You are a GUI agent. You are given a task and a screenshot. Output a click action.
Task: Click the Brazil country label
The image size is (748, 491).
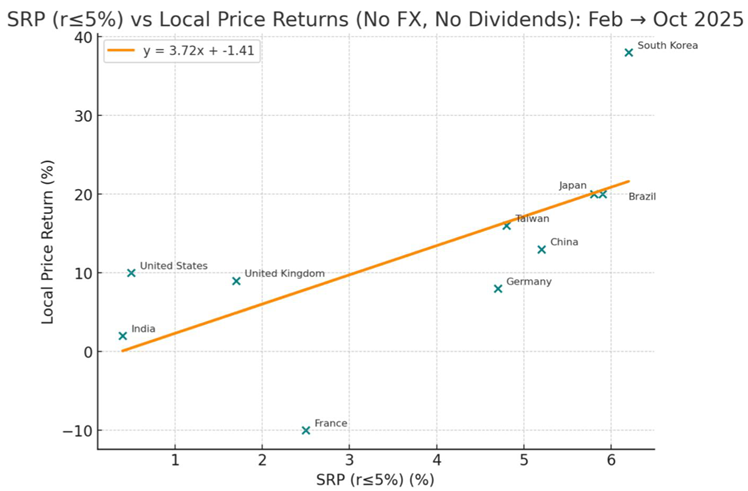point(642,197)
